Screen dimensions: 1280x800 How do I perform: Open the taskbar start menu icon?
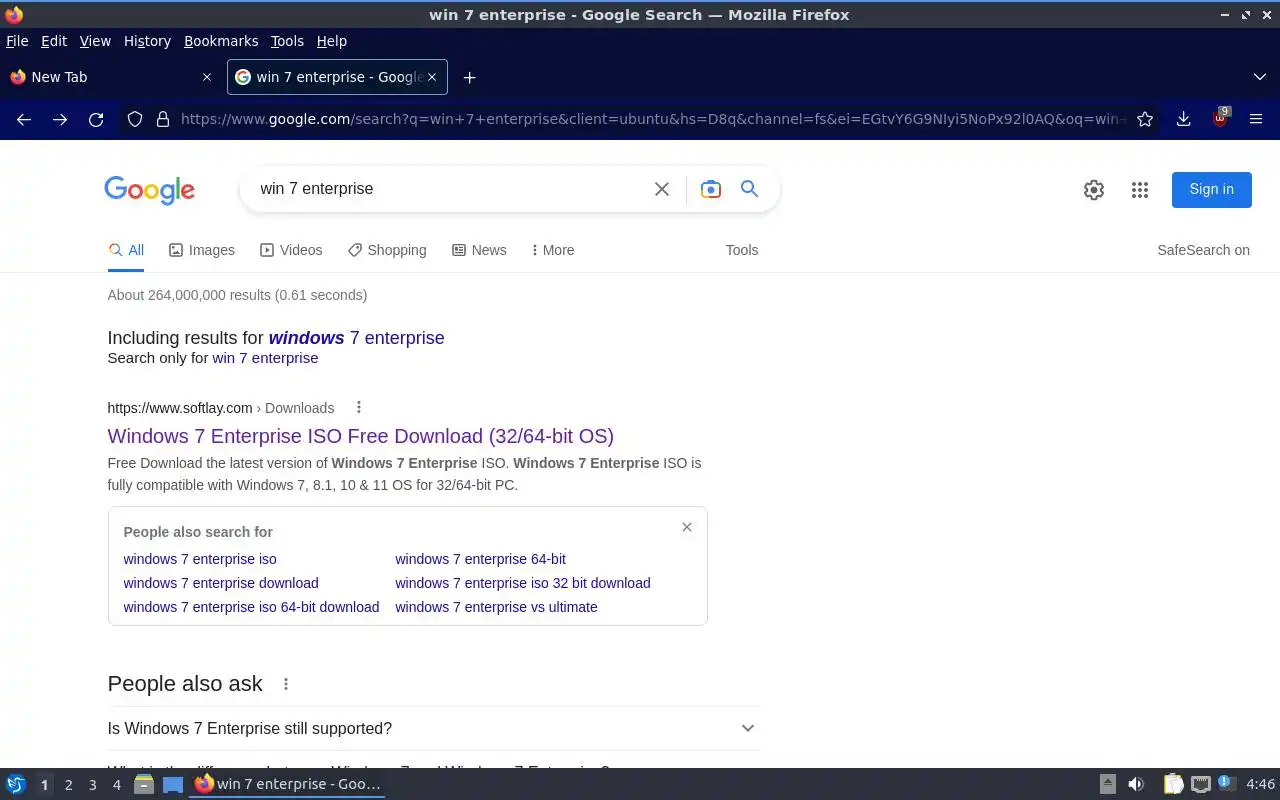click(x=16, y=784)
